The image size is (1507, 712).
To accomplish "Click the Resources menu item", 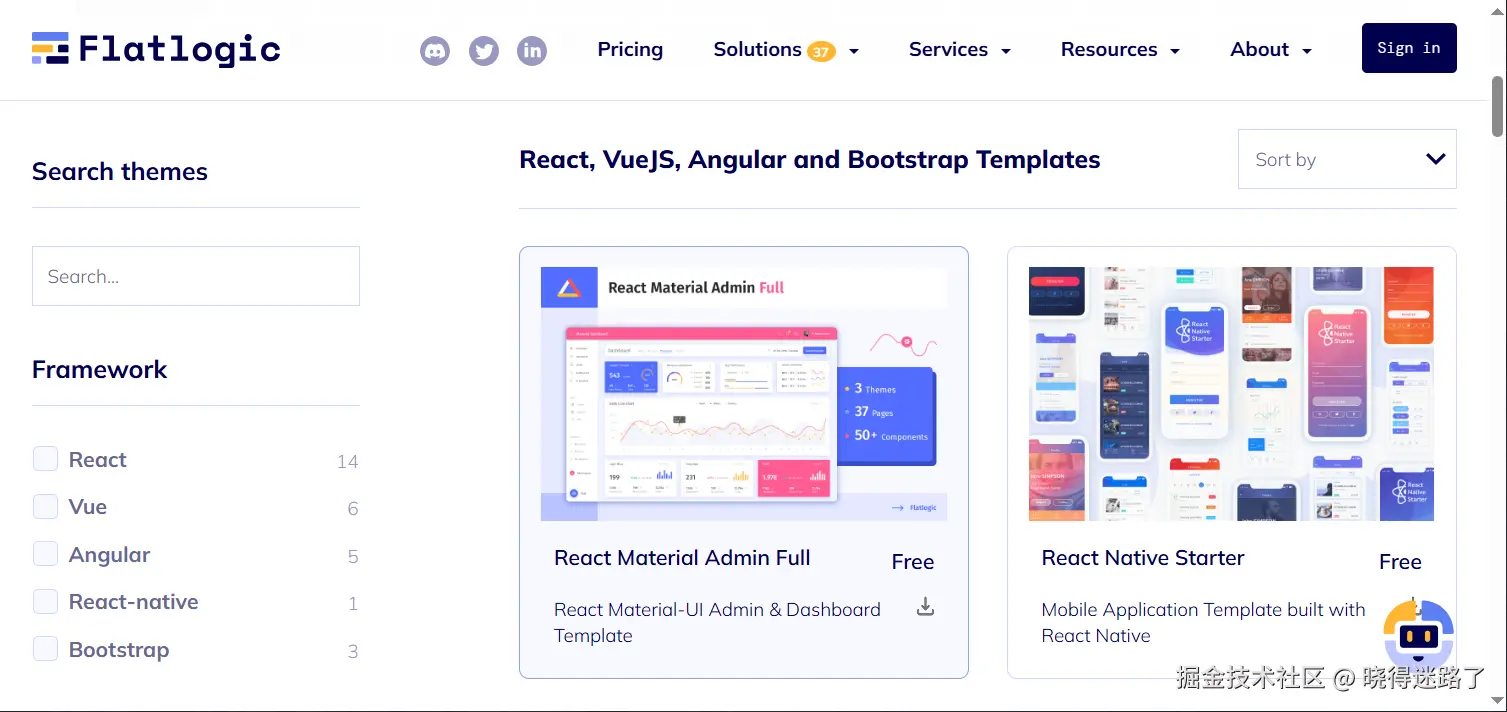I will point(1109,49).
